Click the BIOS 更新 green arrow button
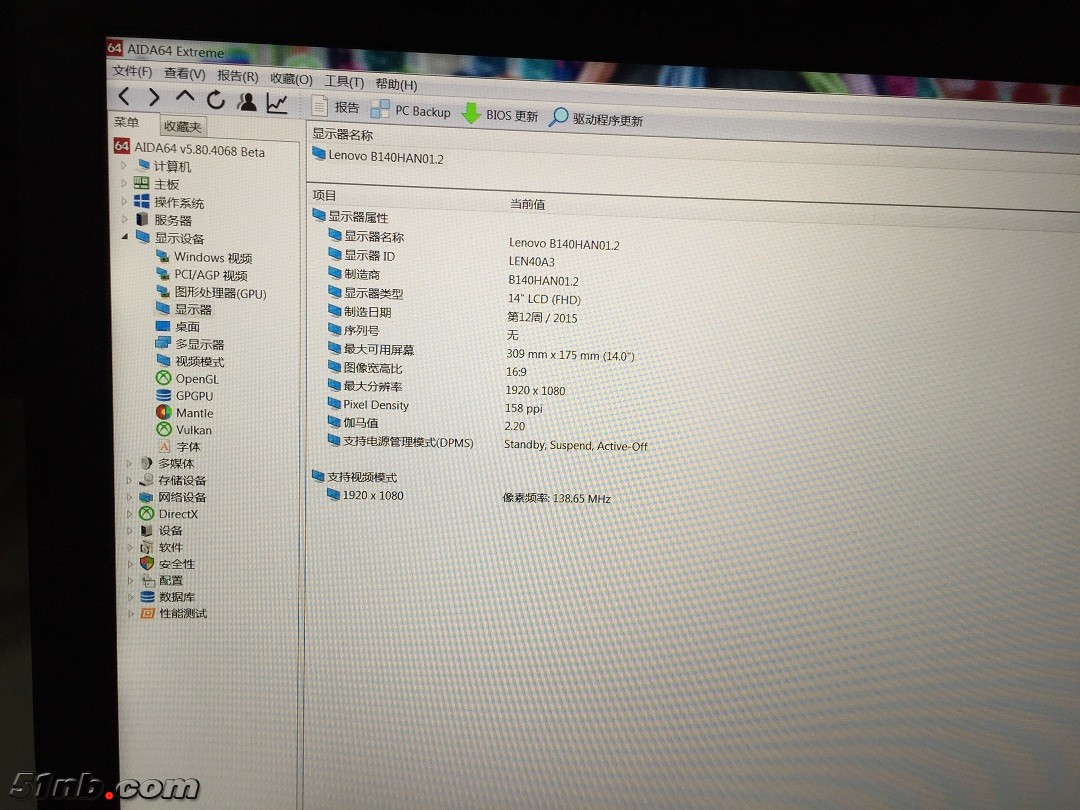The width and height of the screenshot is (1080, 810). 500,115
